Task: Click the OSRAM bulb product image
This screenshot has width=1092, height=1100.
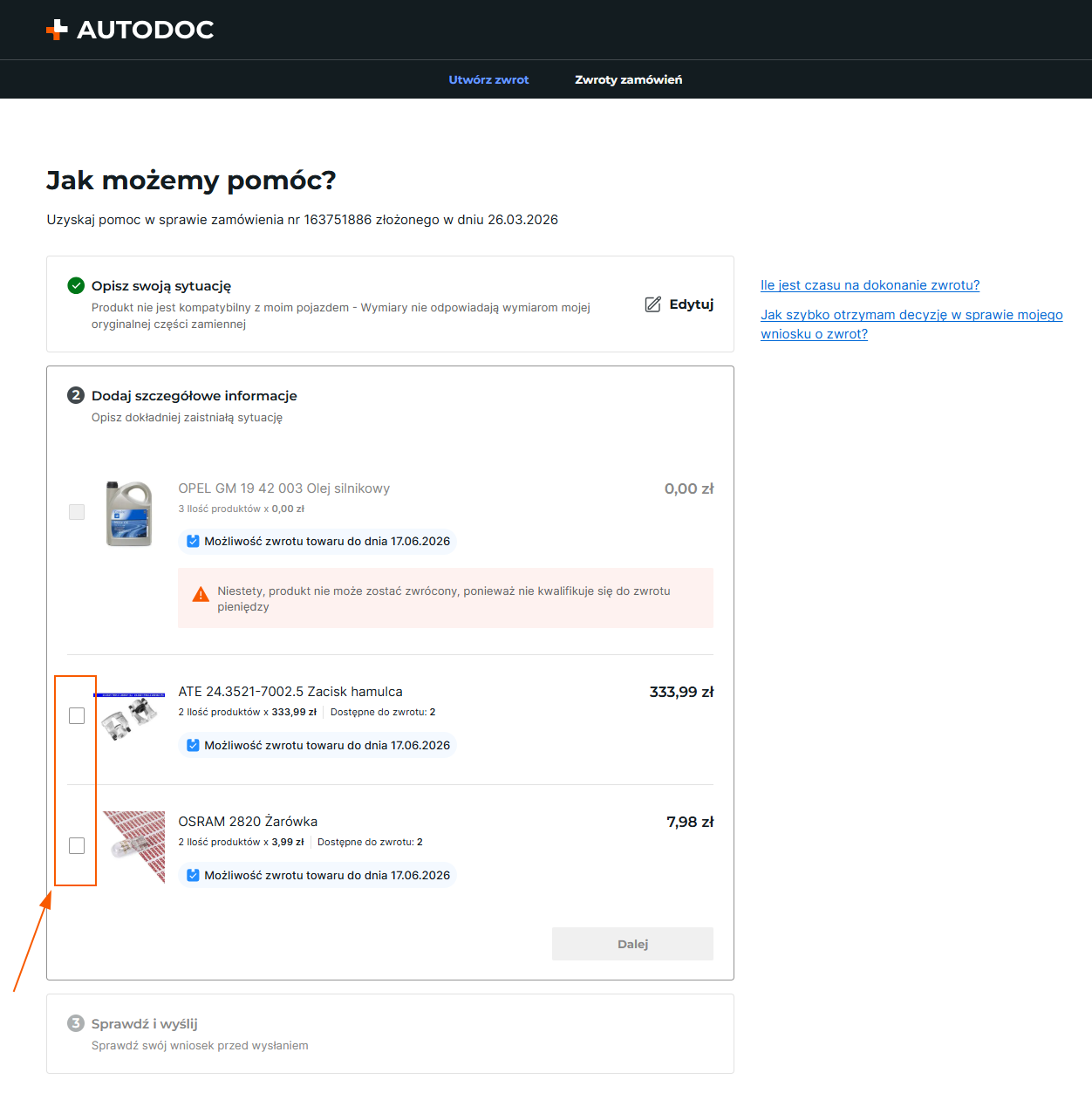Action: coord(133,847)
